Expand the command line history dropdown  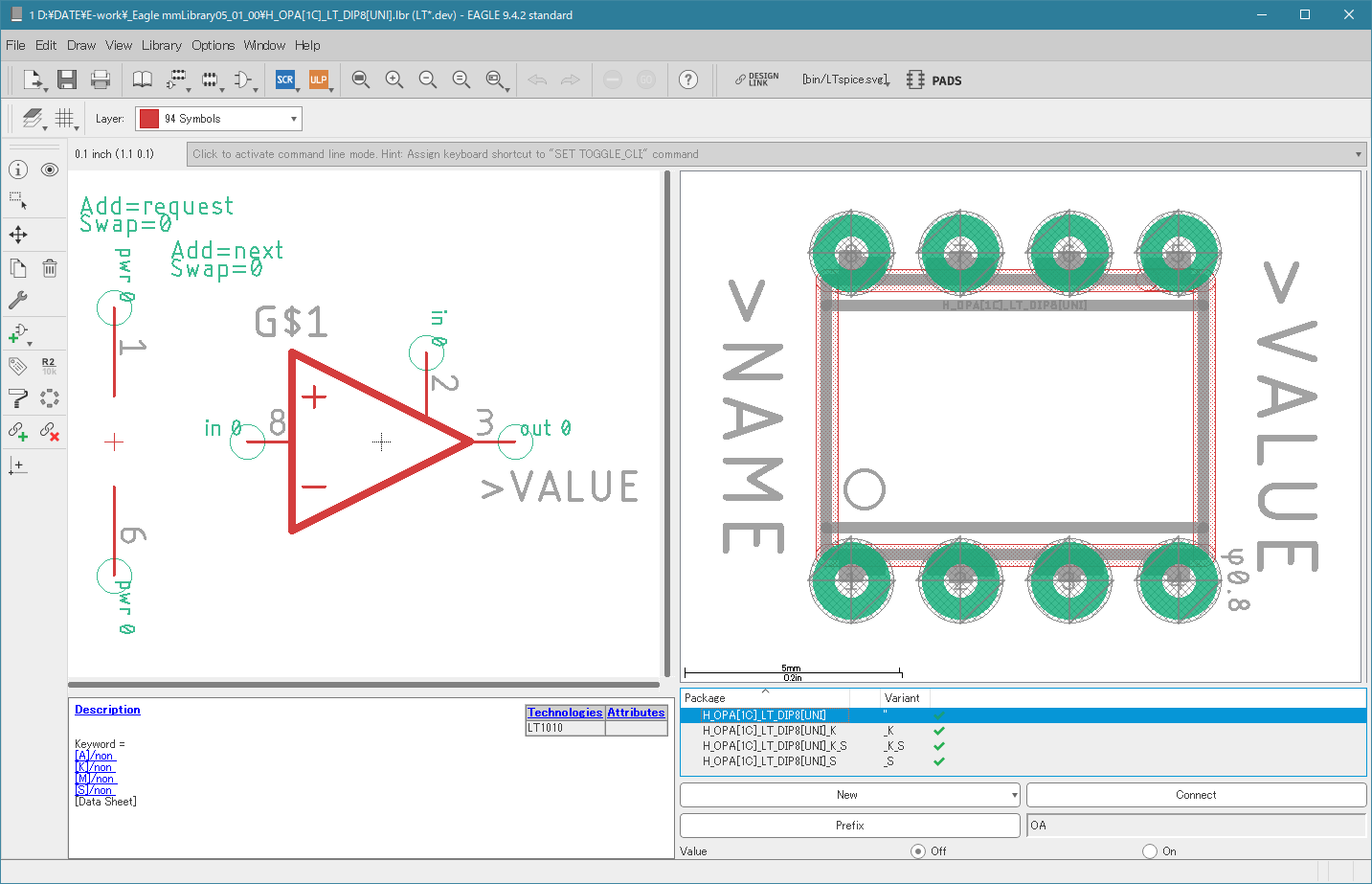pos(1358,154)
